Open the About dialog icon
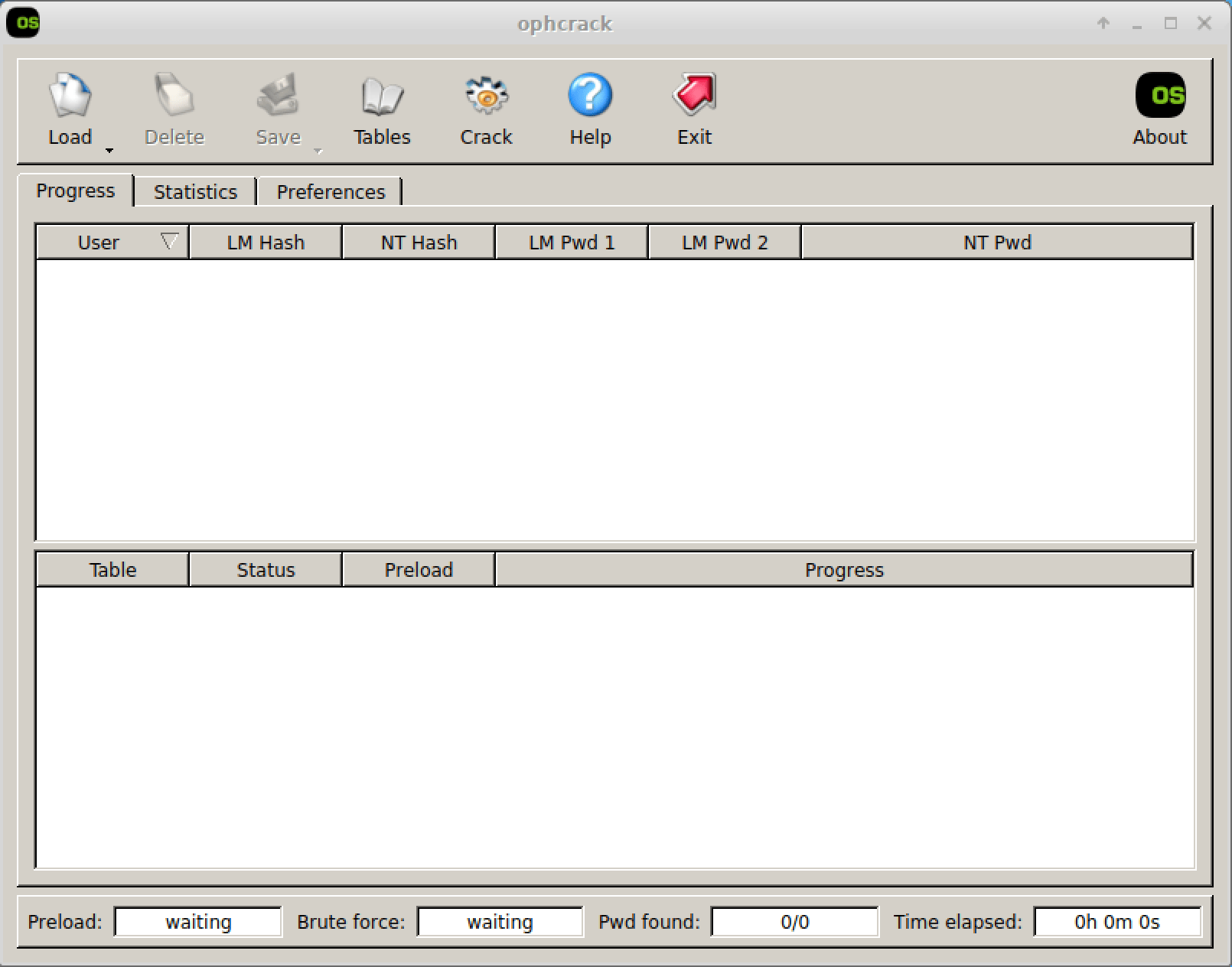The width and height of the screenshot is (1232, 967). point(1159,96)
